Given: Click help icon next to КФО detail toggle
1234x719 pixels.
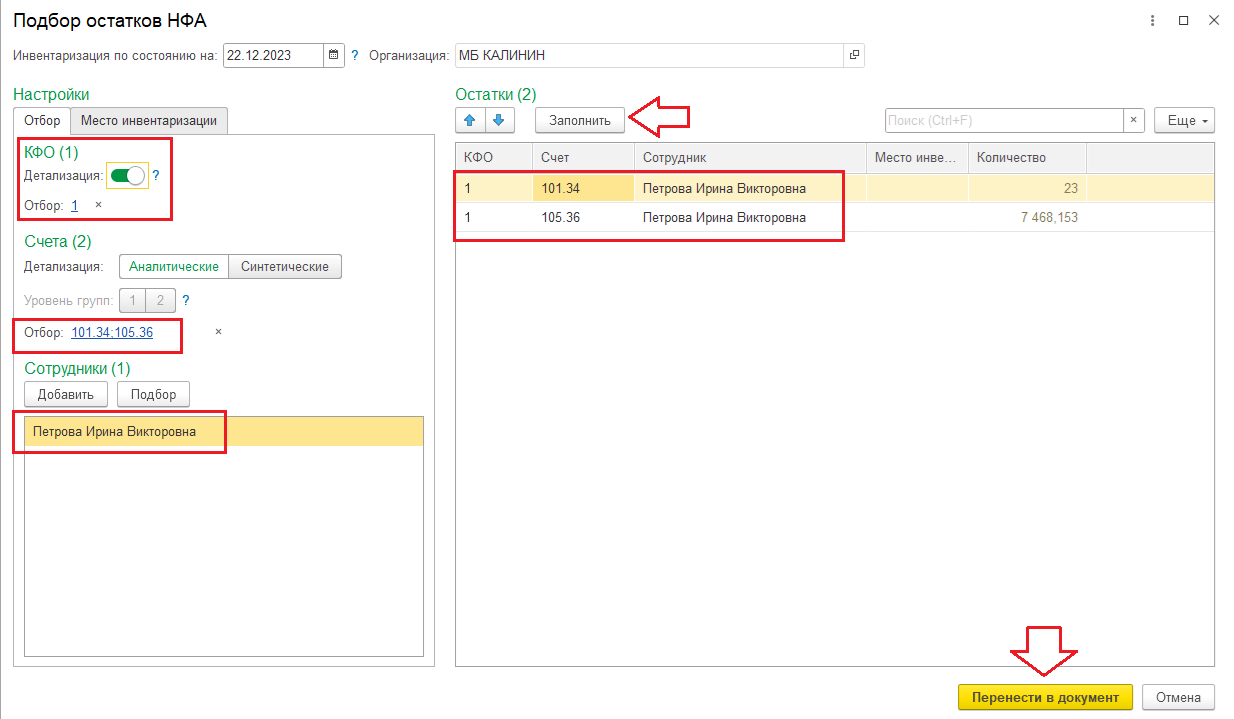Looking at the screenshot, I should coord(156,175).
